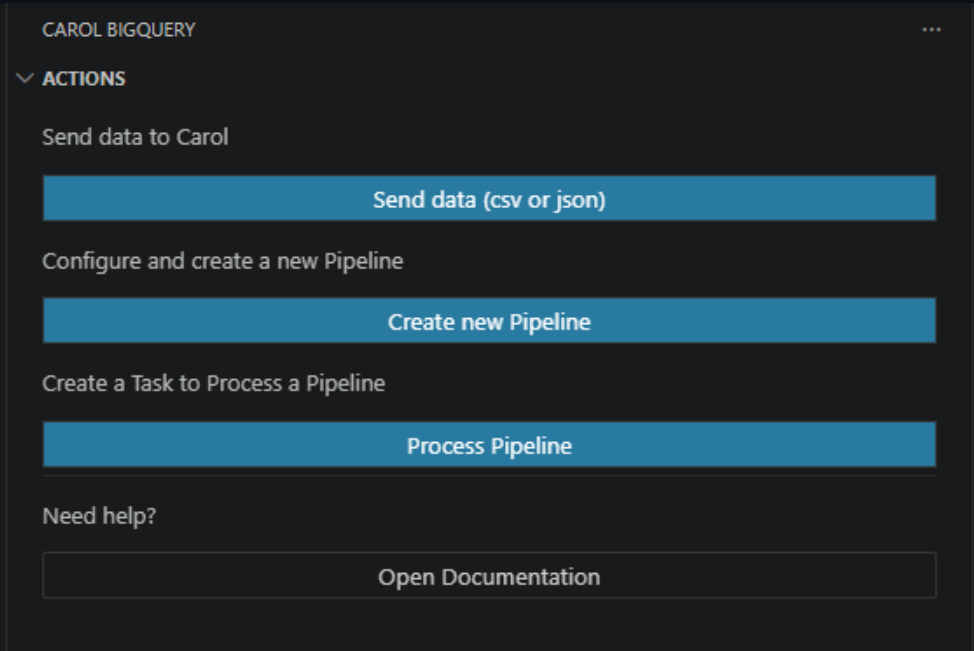Click the Send data (csv or json) button

pos(489,198)
